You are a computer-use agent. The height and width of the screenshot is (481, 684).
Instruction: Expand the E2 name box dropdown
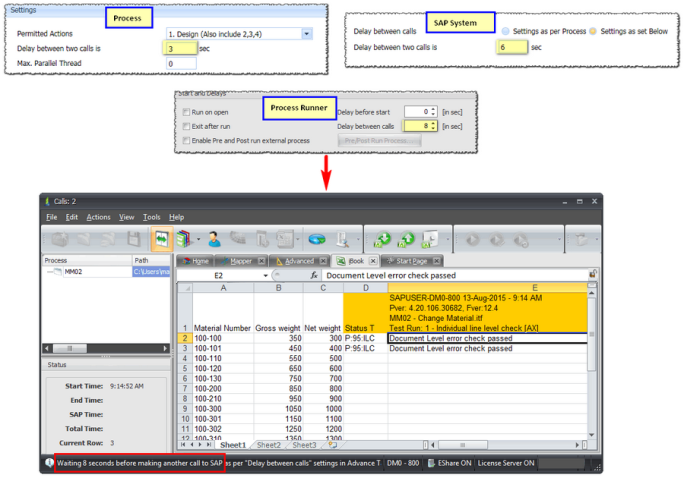click(x=265, y=276)
